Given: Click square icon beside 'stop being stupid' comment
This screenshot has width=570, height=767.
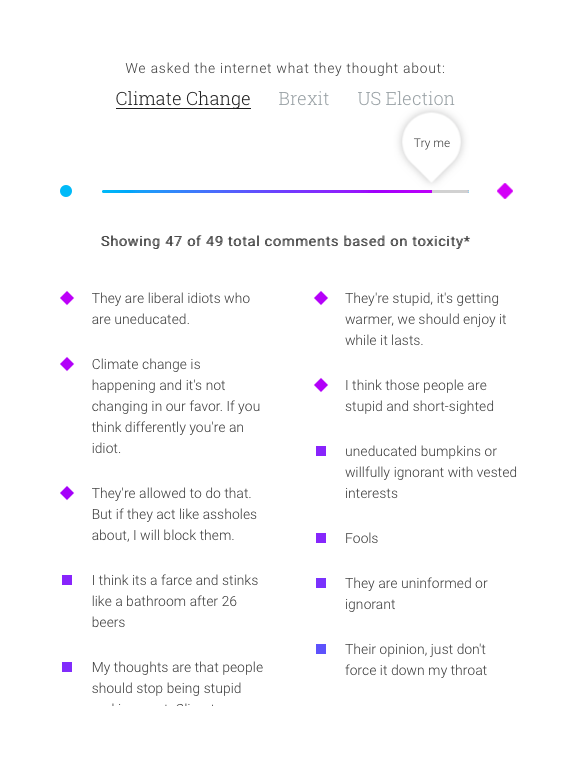Looking at the screenshot, I should pyautogui.click(x=67, y=667).
